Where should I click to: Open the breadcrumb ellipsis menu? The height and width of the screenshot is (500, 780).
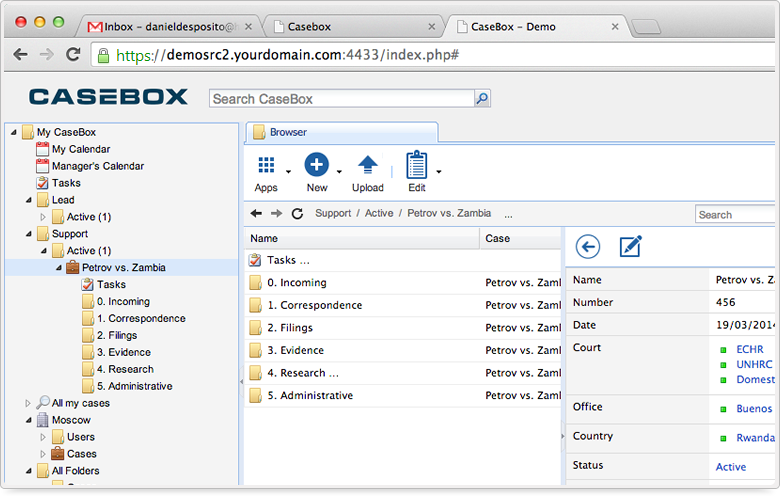508,215
